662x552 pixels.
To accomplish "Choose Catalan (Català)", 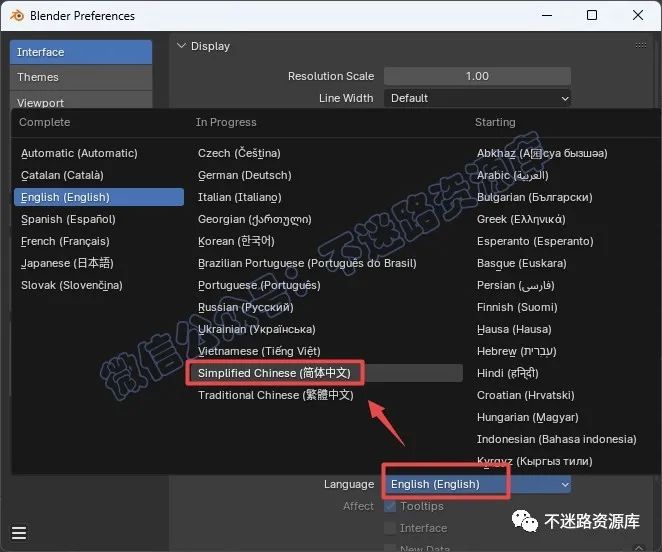I will tap(99, 175).
